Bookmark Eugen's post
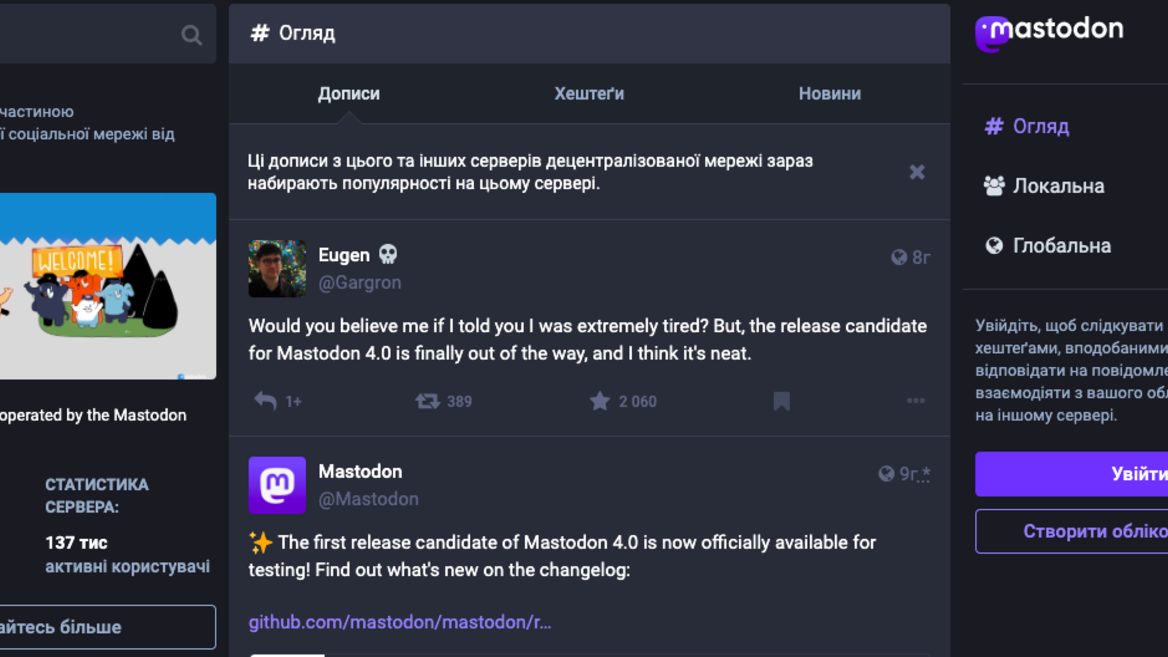The width and height of the screenshot is (1168, 657). [781, 401]
